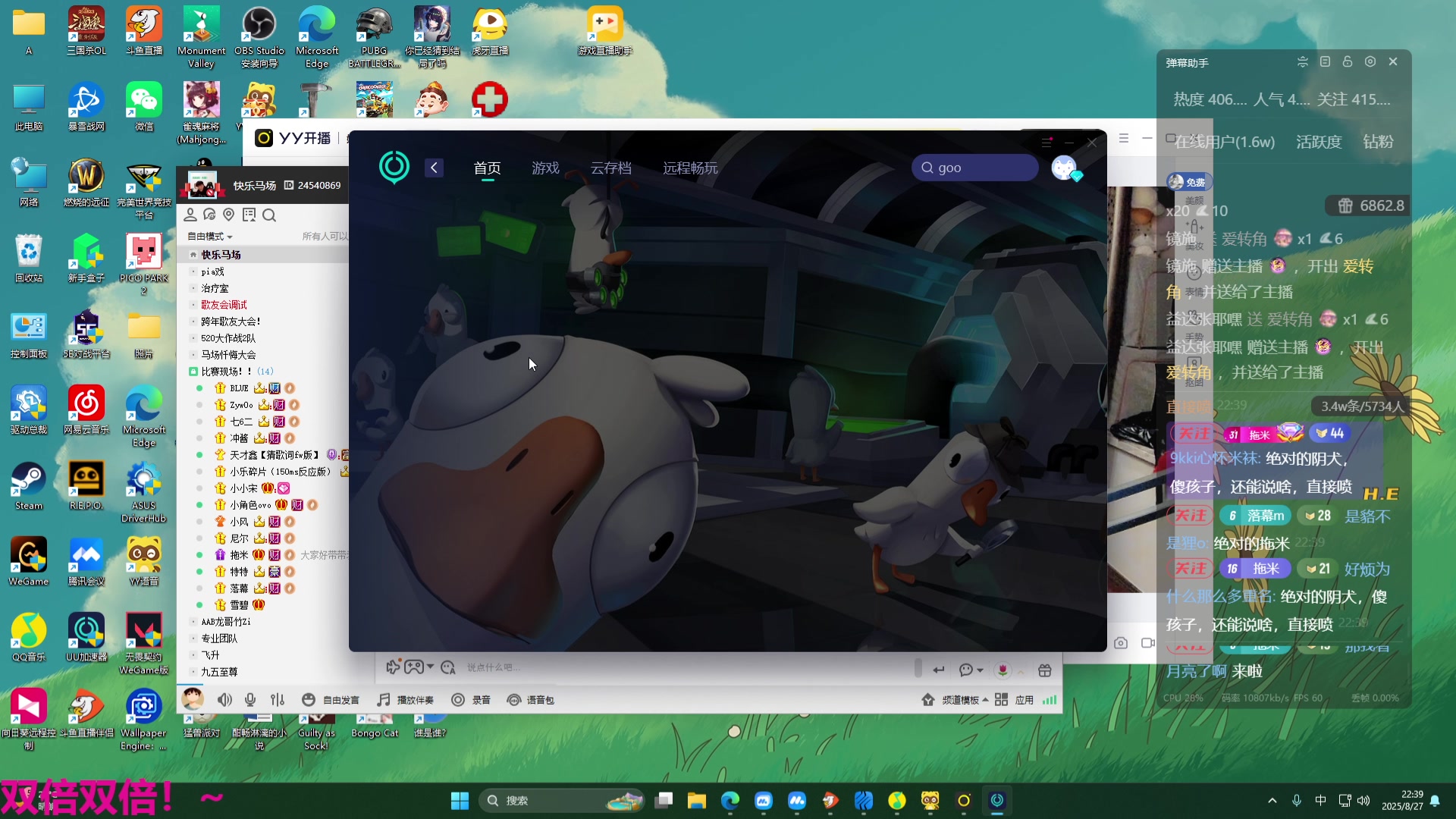Open the chat bubble icon in YY channel toolbar
This screenshot has width=1456, height=819.
pyautogui.click(x=209, y=215)
